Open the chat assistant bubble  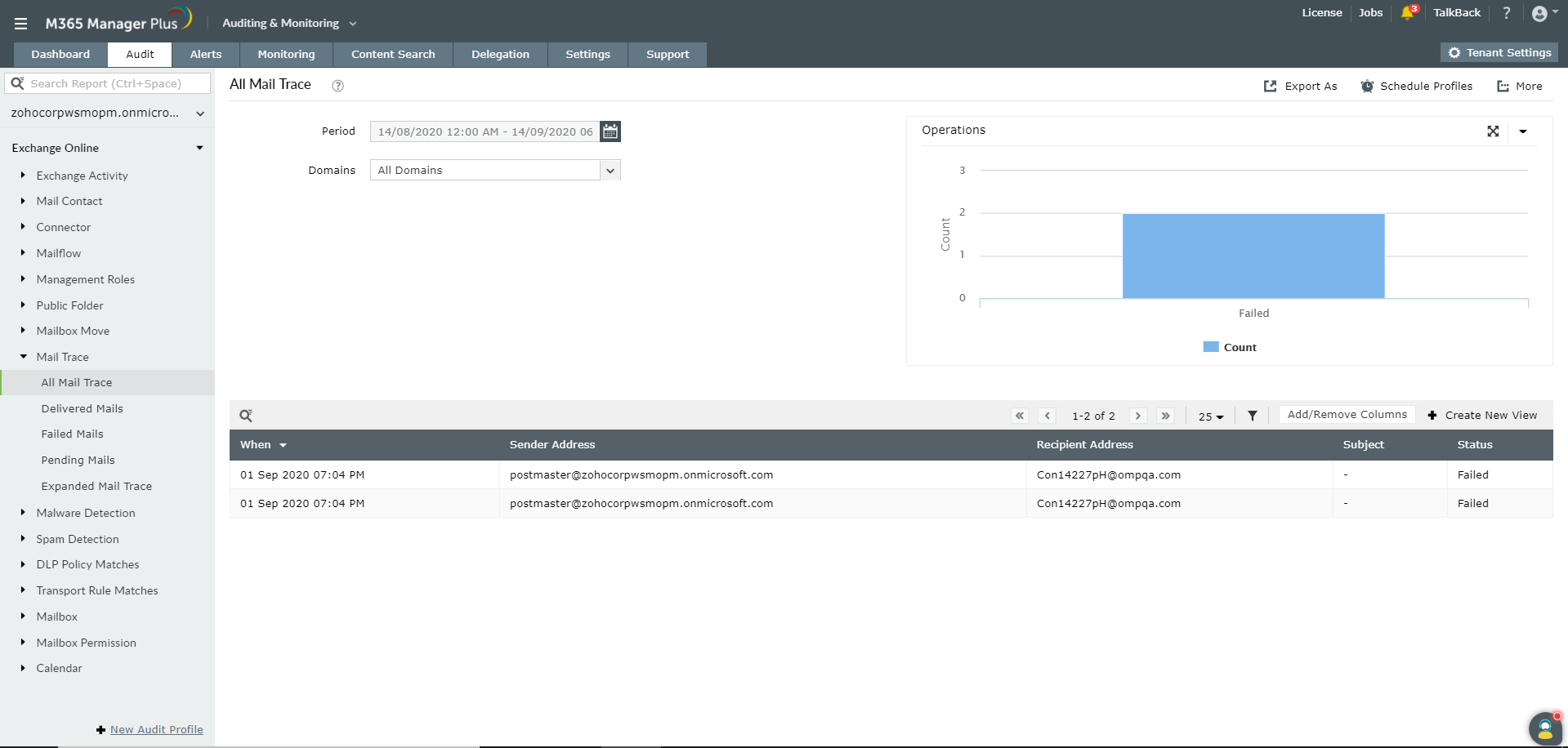click(x=1545, y=728)
